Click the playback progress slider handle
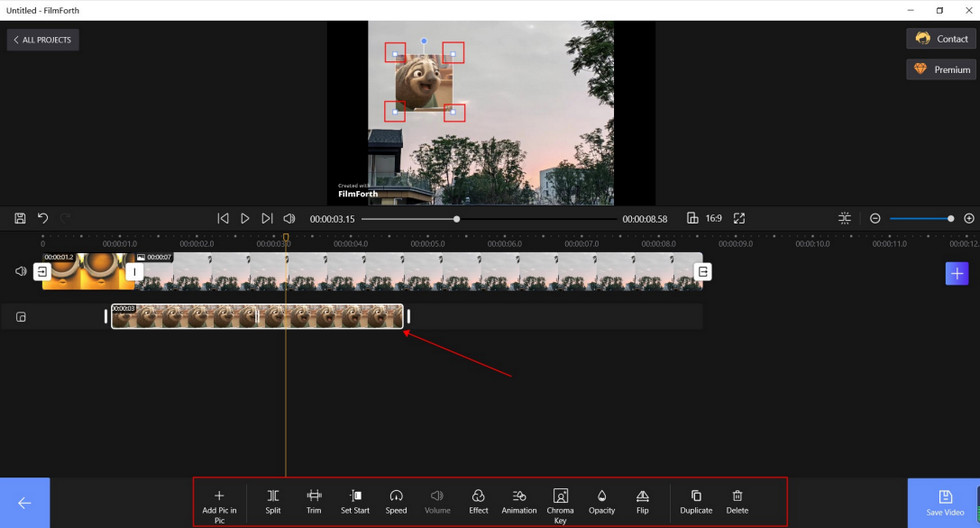Viewport: 980px width, 528px height. (x=457, y=219)
